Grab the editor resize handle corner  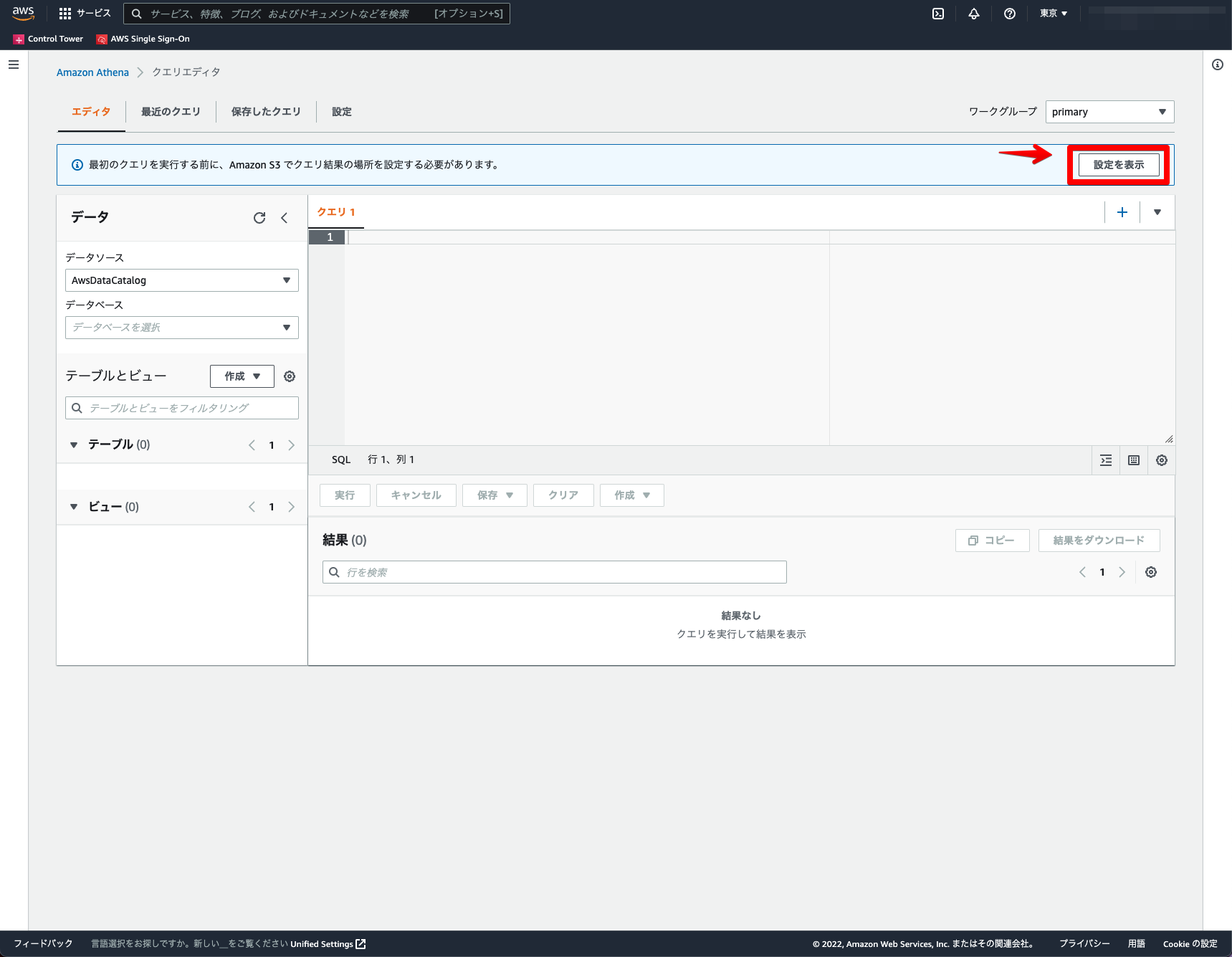pyautogui.click(x=1169, y=439)
